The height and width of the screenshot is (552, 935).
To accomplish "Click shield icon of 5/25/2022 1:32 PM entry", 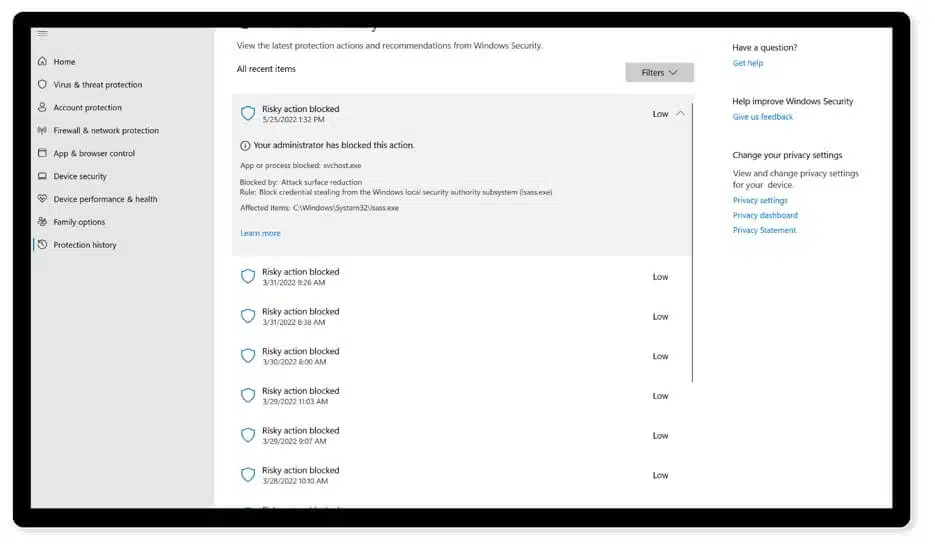I will click(248, 113).
